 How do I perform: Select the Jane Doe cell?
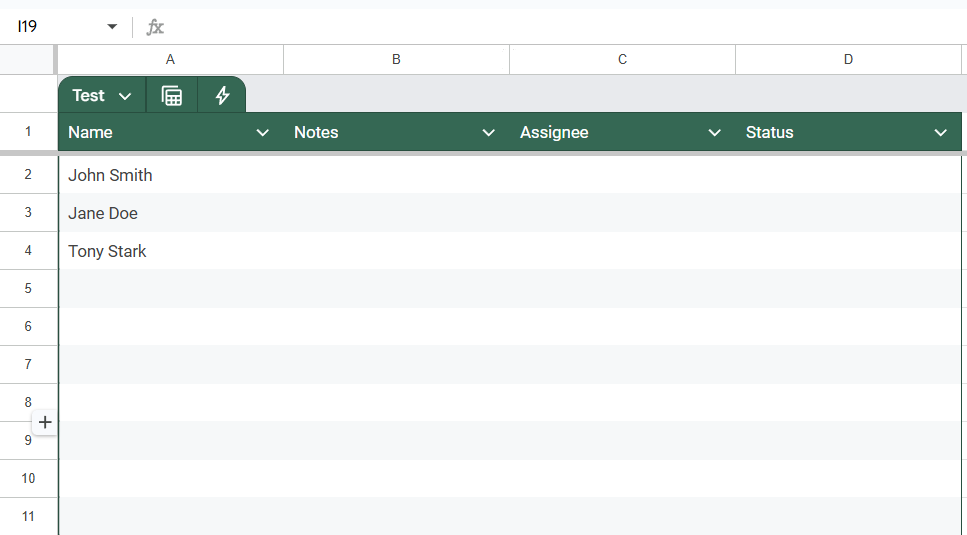click(171, 213)
